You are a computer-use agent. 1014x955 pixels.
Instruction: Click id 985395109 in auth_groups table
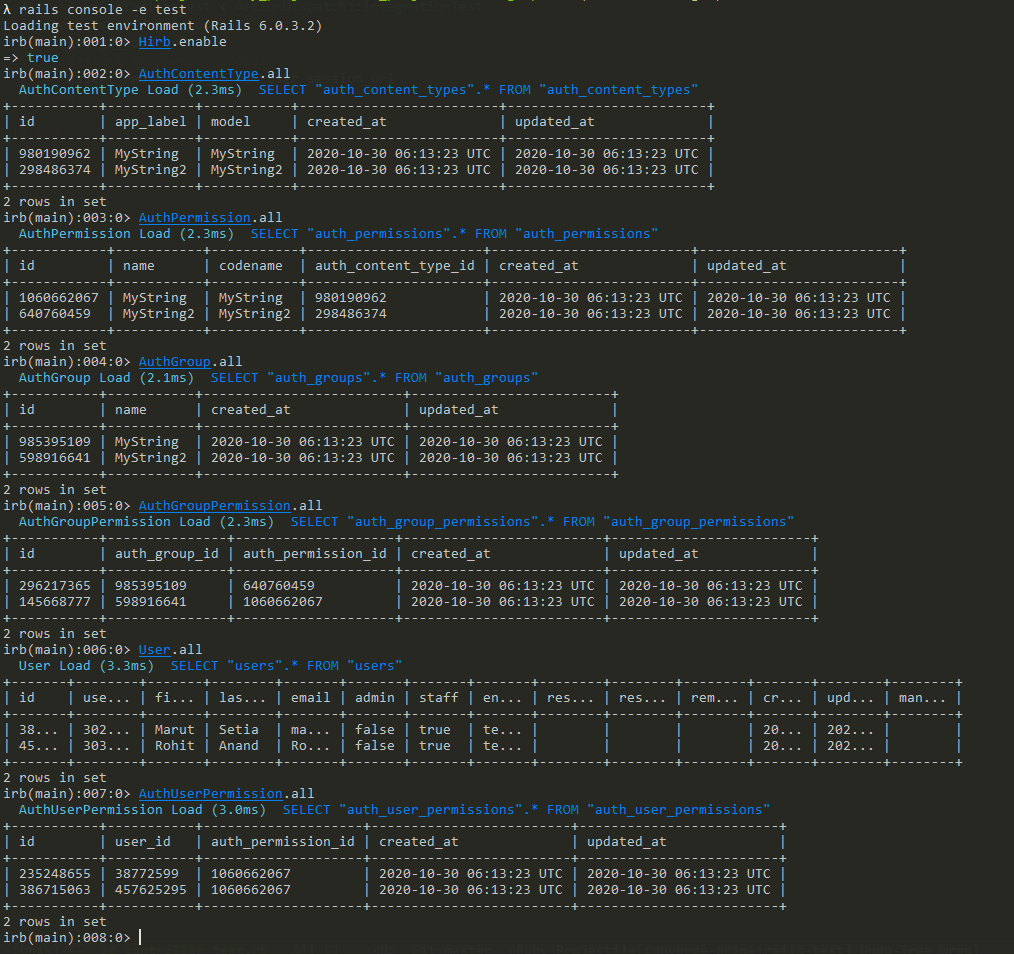55,442
